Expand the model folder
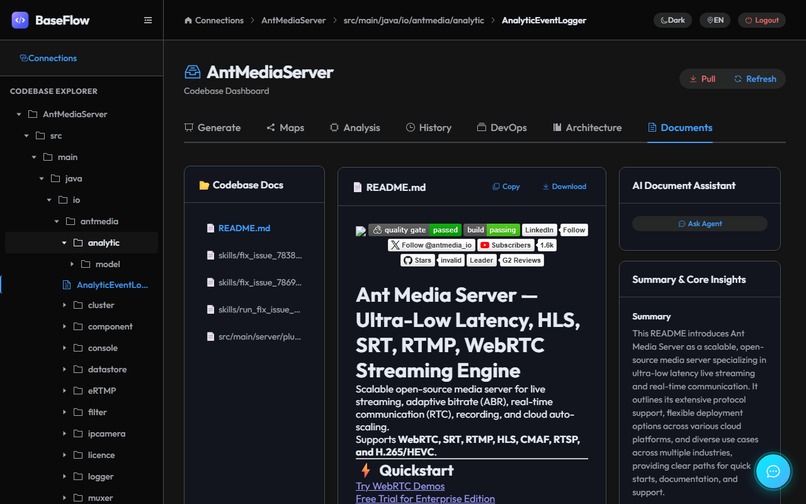 point(72,264)
